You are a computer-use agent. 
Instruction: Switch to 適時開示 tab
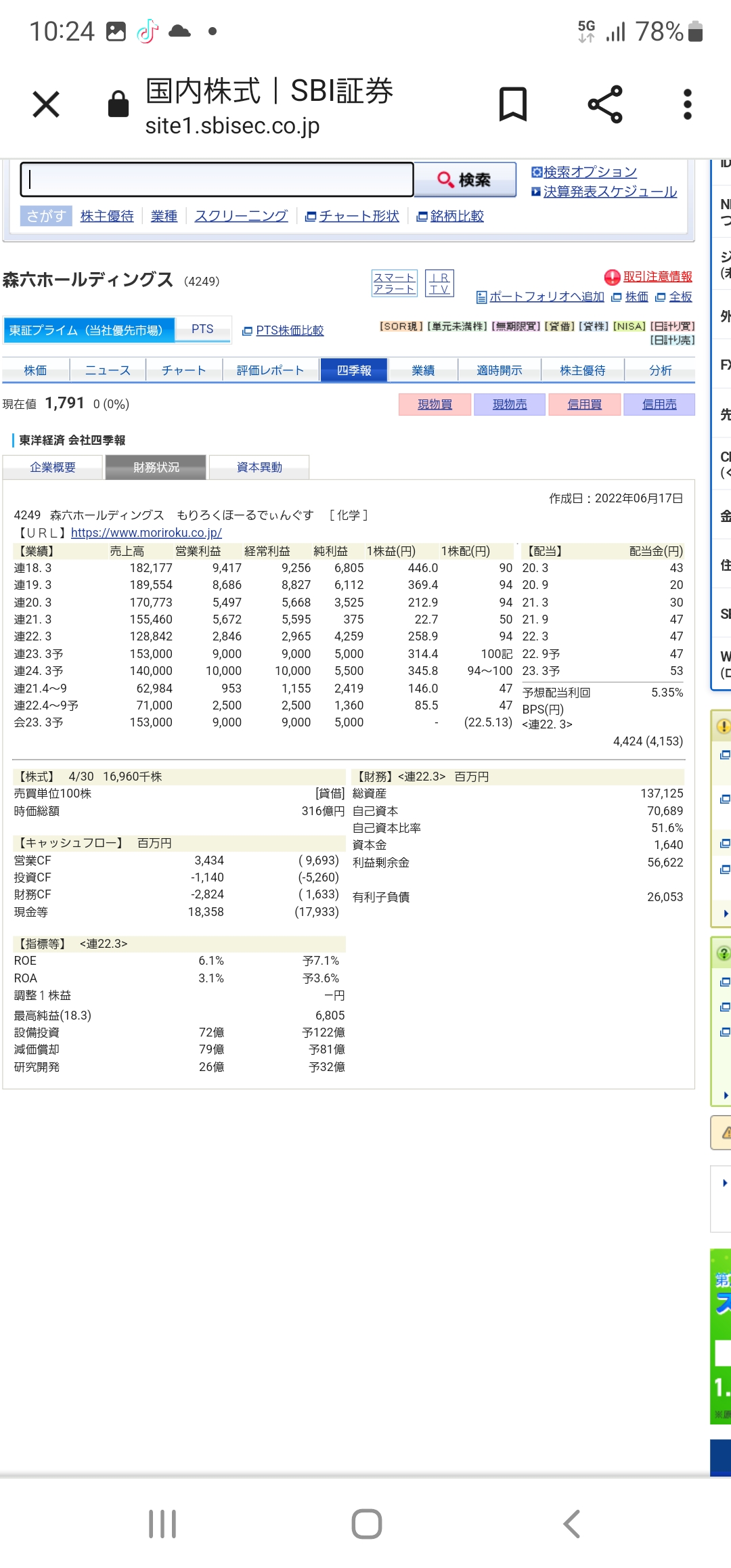click(500, 370)
